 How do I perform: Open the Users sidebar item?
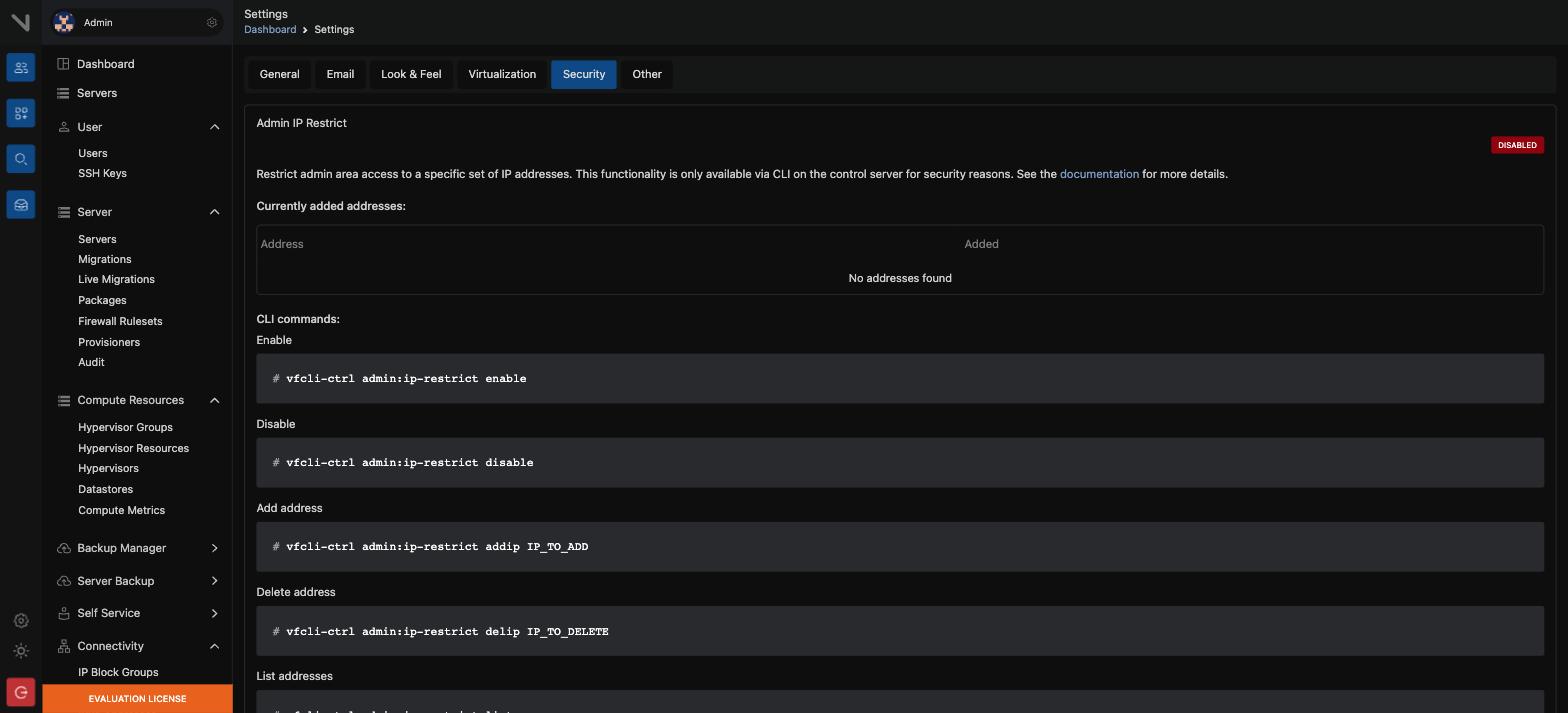(93, 153)
